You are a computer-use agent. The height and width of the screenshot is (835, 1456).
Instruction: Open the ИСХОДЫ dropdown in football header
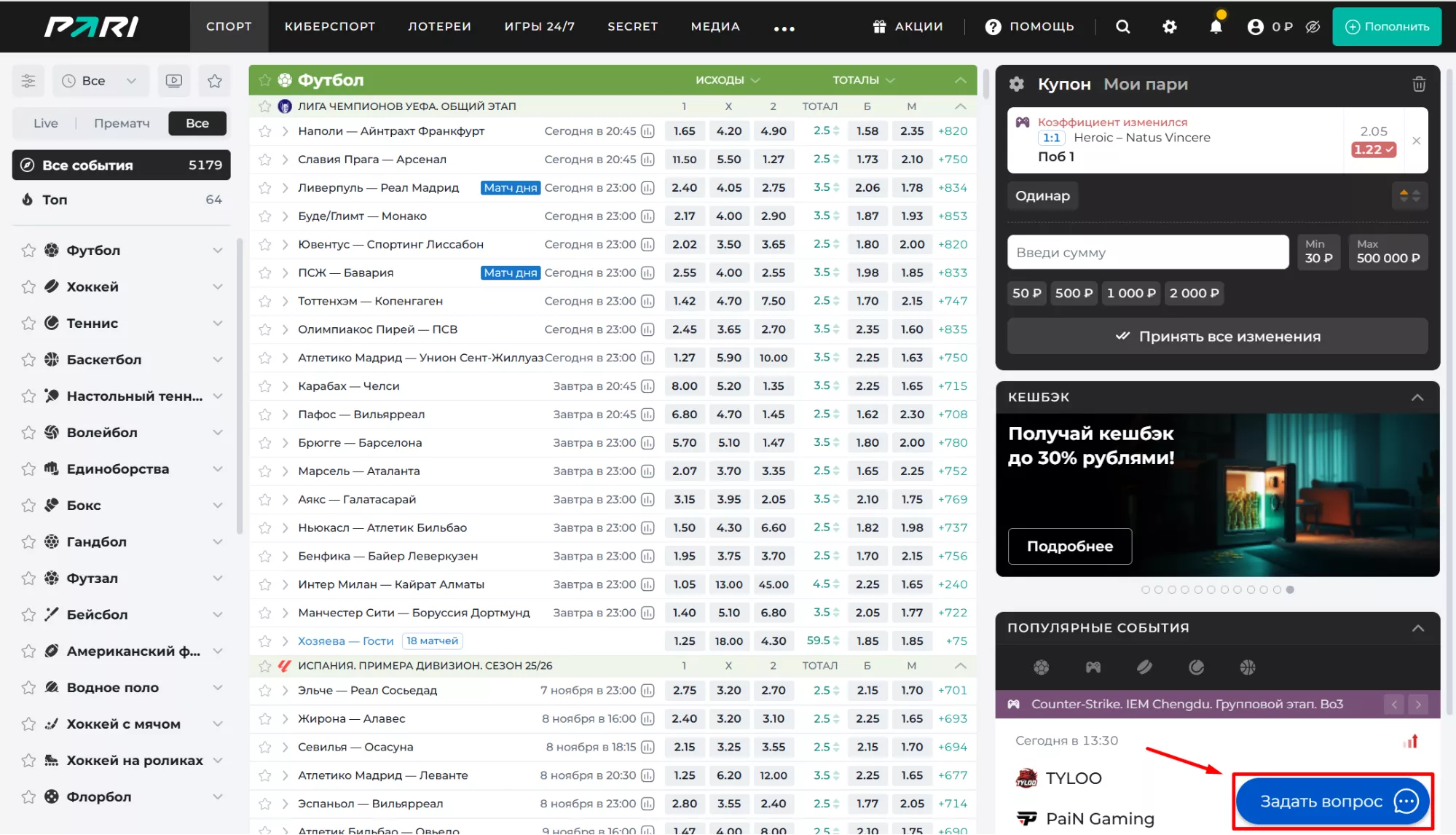point(727,80)
